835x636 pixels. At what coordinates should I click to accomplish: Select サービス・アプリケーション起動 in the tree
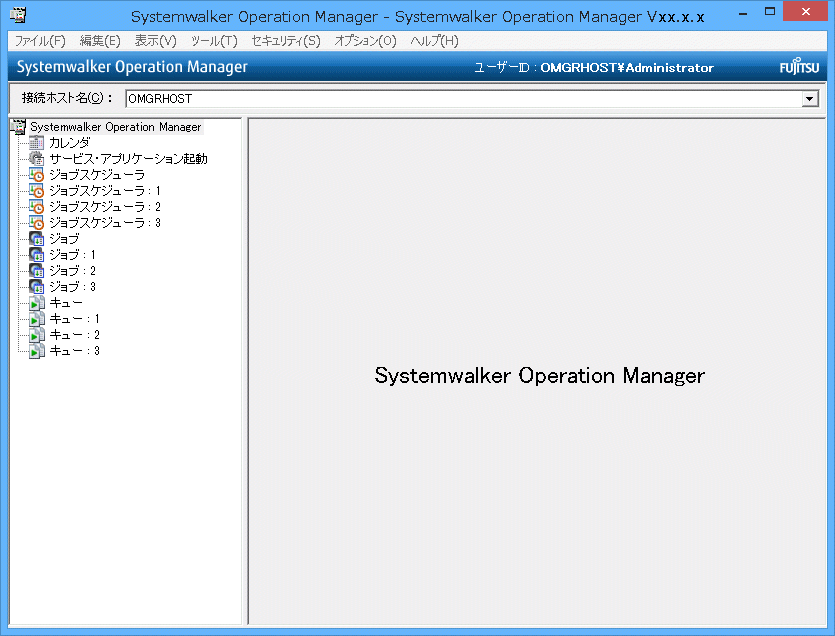click(128, 159)
